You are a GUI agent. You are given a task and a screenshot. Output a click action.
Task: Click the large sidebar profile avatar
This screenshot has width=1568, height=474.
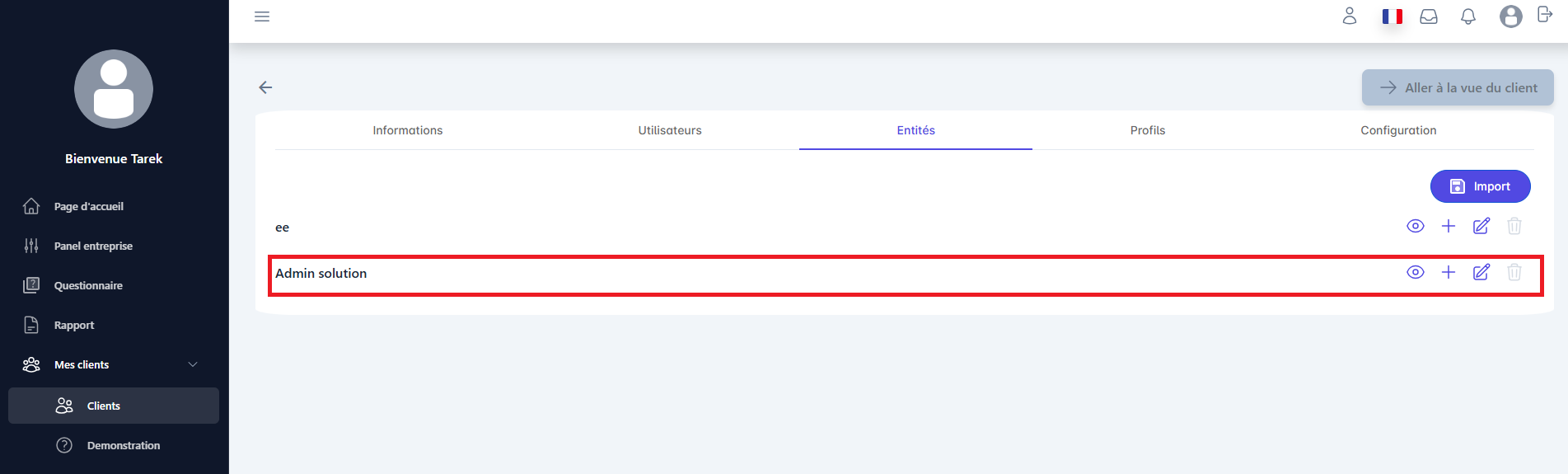click(x=114, y=89)
